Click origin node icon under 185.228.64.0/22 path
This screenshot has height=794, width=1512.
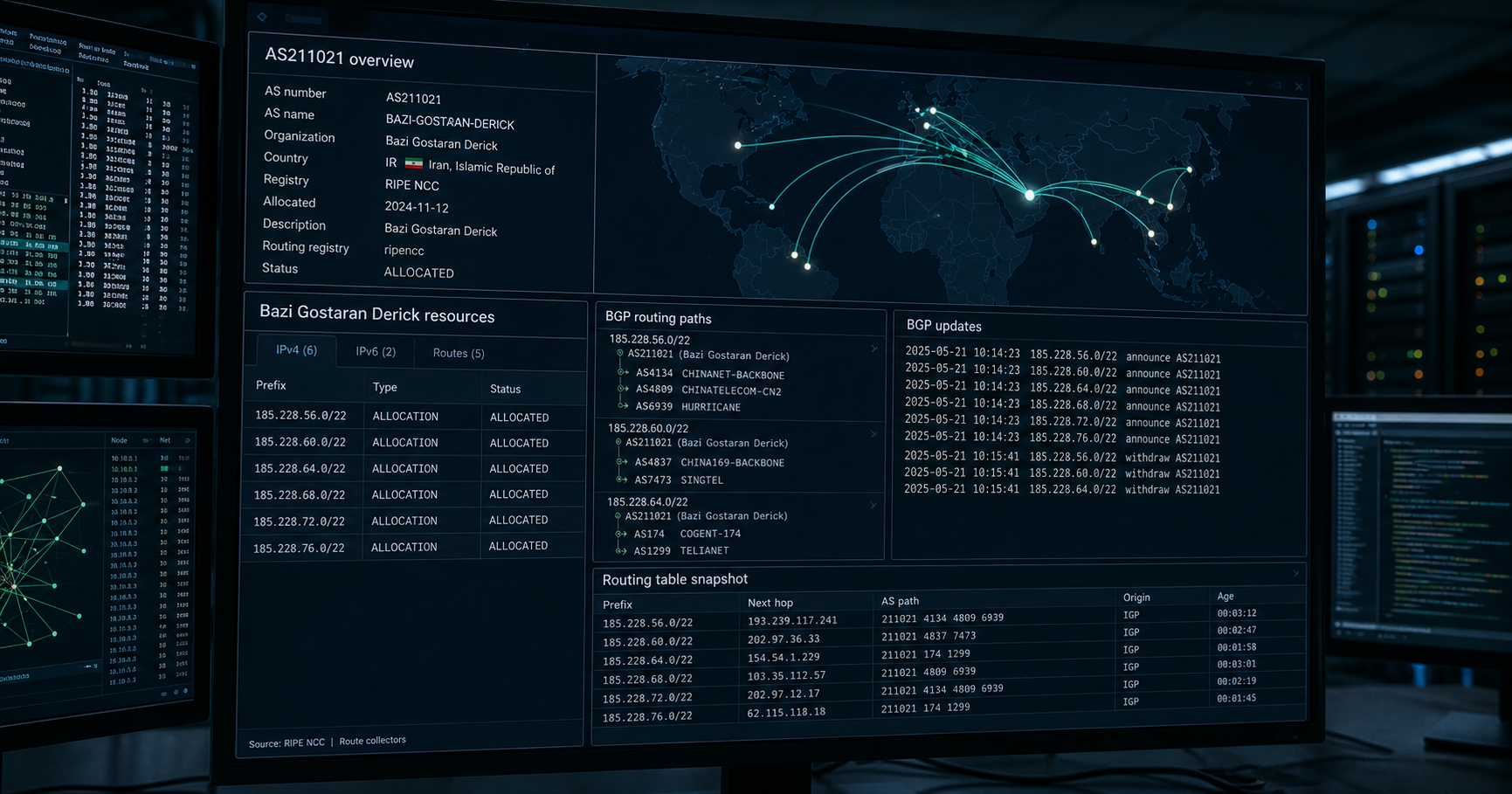(x=618, y=516)
